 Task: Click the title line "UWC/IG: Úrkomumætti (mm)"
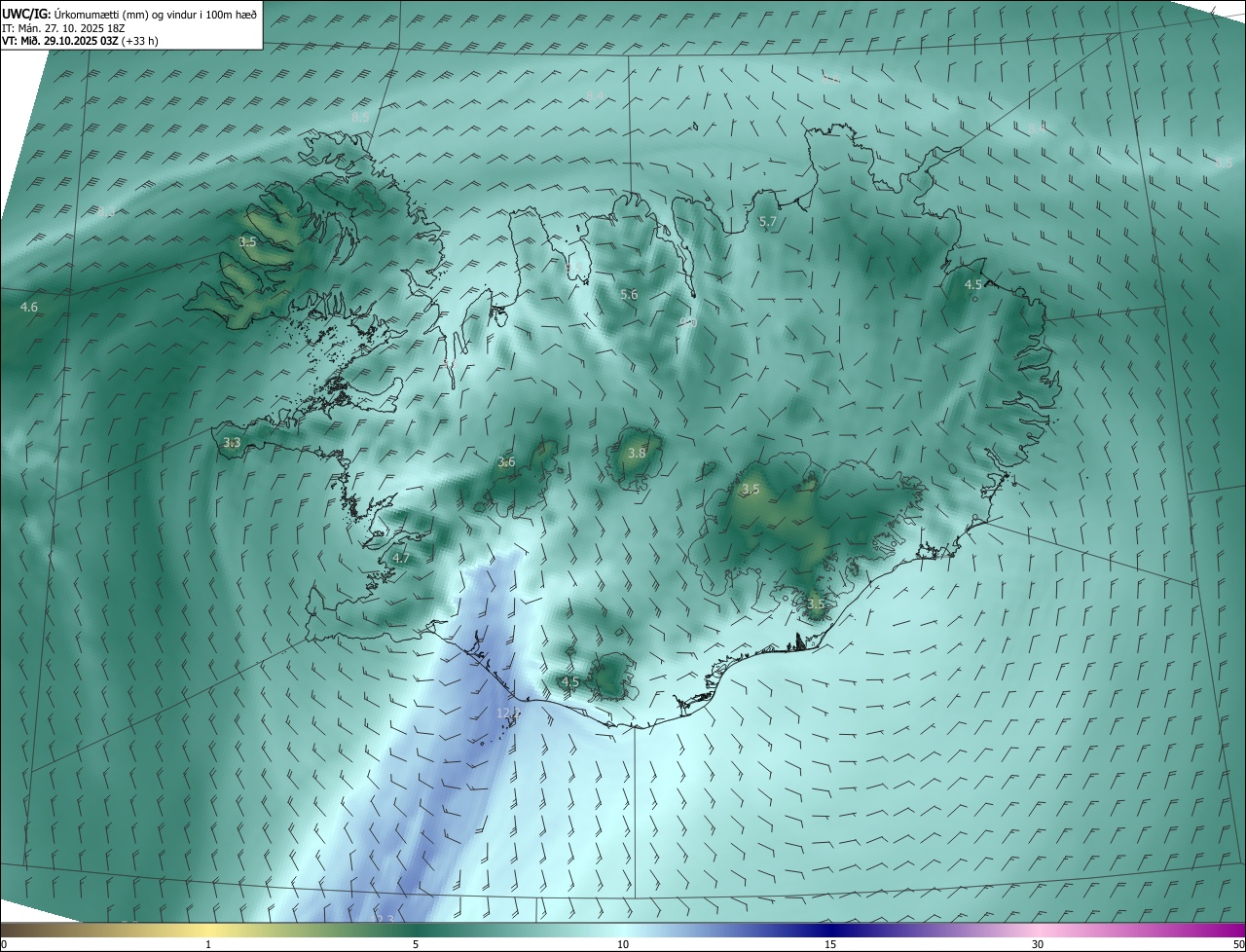click(x=77, y=14)
